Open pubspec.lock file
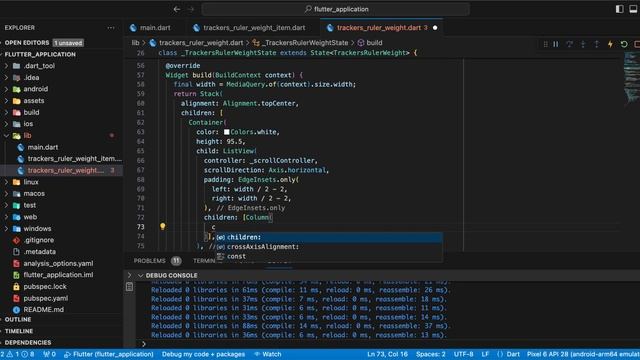The height and width of the screenshot is (360, 640). (44, 287)
